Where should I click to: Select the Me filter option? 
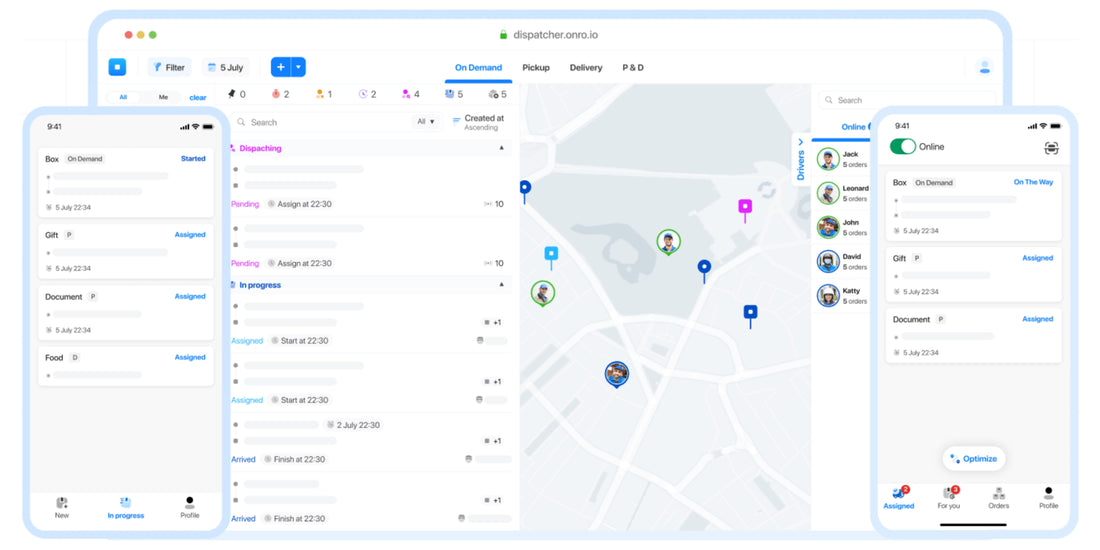[x=163, y=97]
